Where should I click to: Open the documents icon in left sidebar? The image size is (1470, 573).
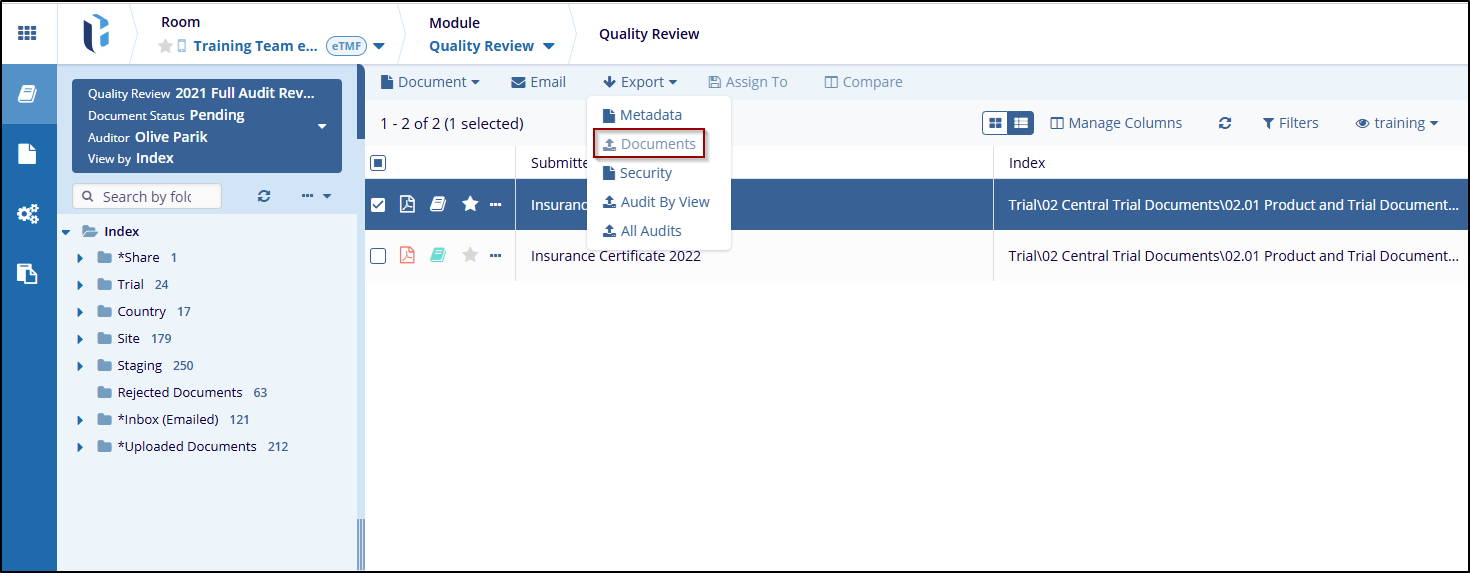click(x=28, y=154)
